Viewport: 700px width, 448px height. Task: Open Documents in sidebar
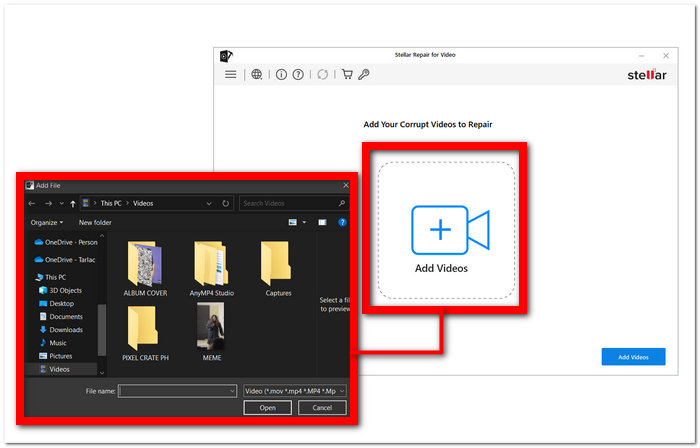pos(61,316)
